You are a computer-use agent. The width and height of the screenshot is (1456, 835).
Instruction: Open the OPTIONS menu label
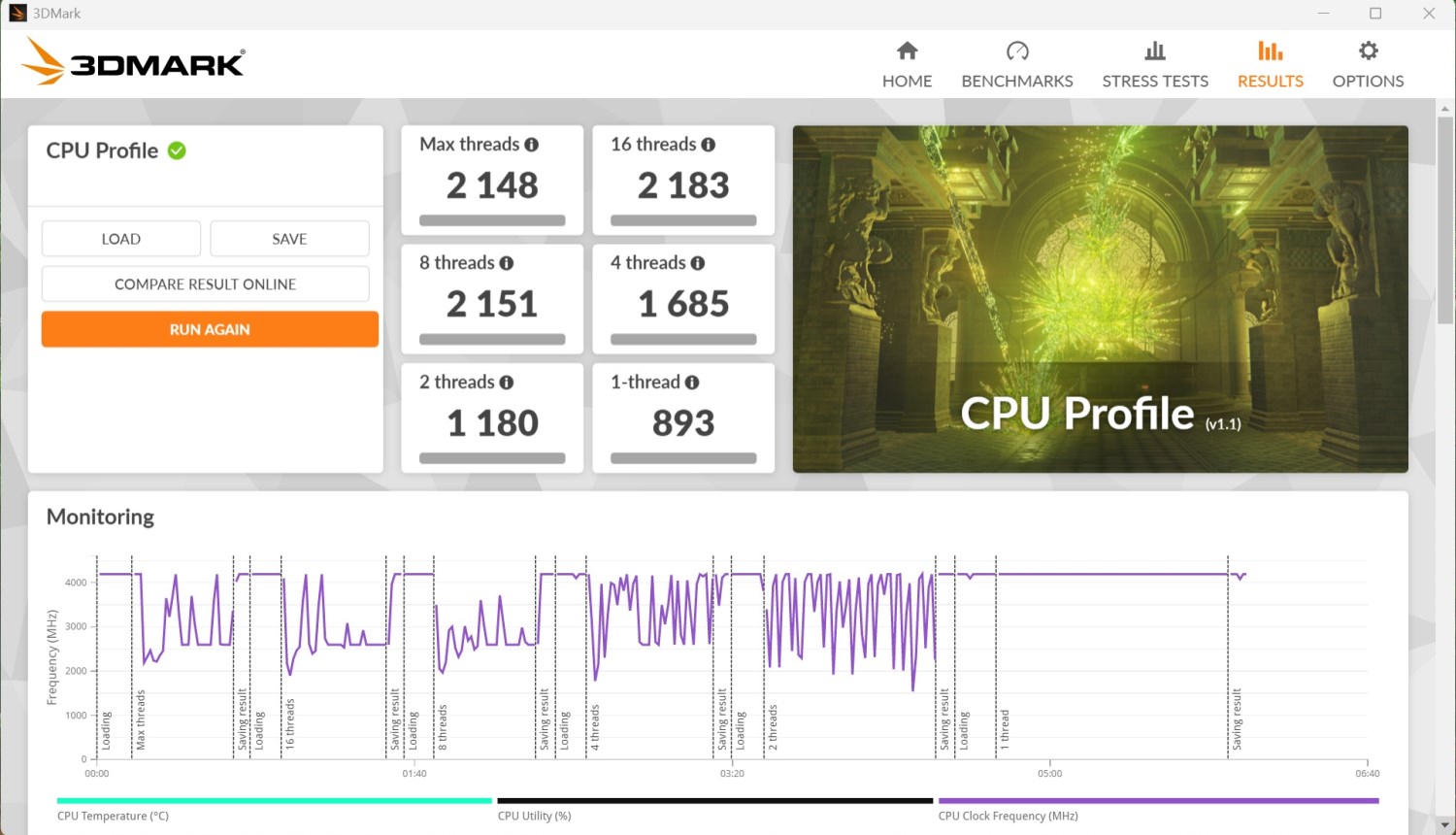pos(1369,82)
